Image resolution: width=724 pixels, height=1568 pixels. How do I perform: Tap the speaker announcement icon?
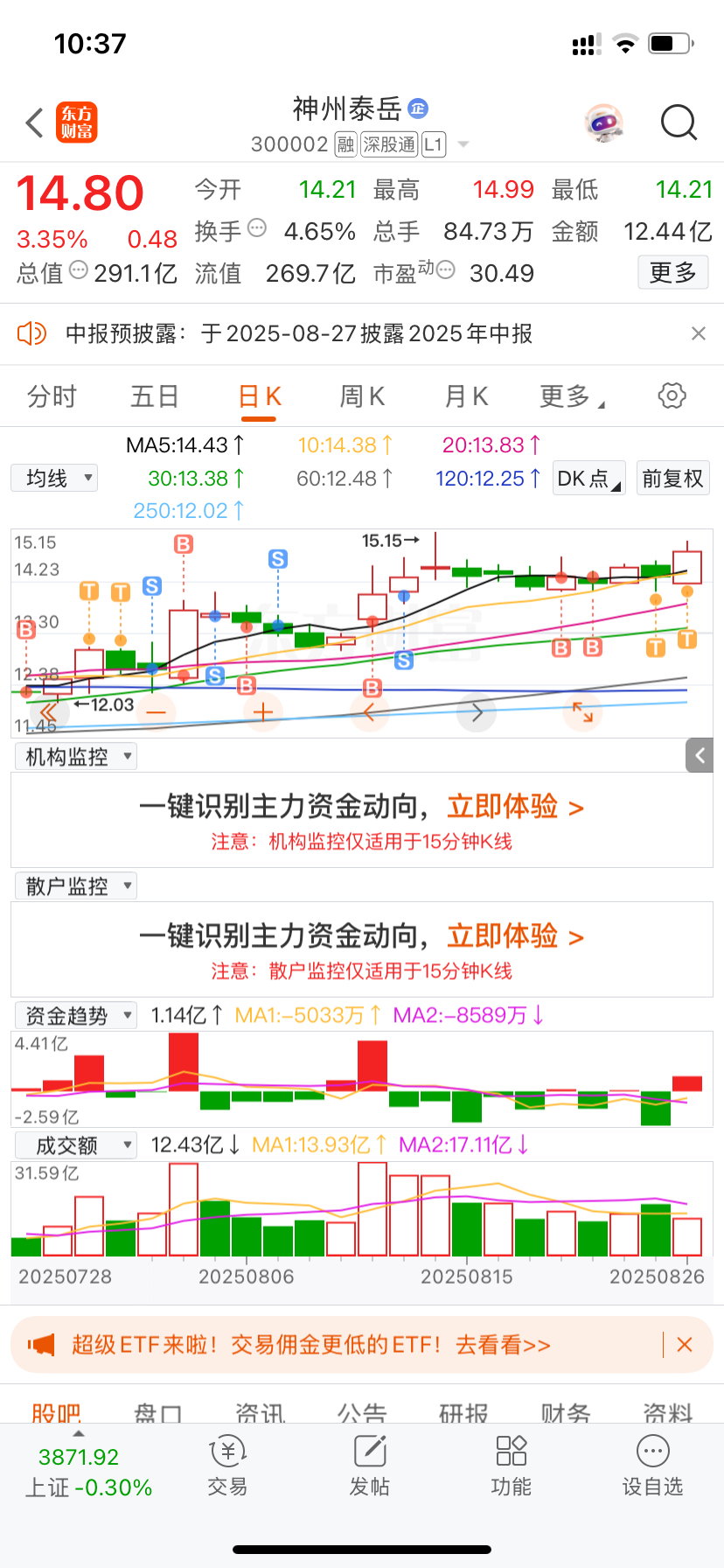31,333
